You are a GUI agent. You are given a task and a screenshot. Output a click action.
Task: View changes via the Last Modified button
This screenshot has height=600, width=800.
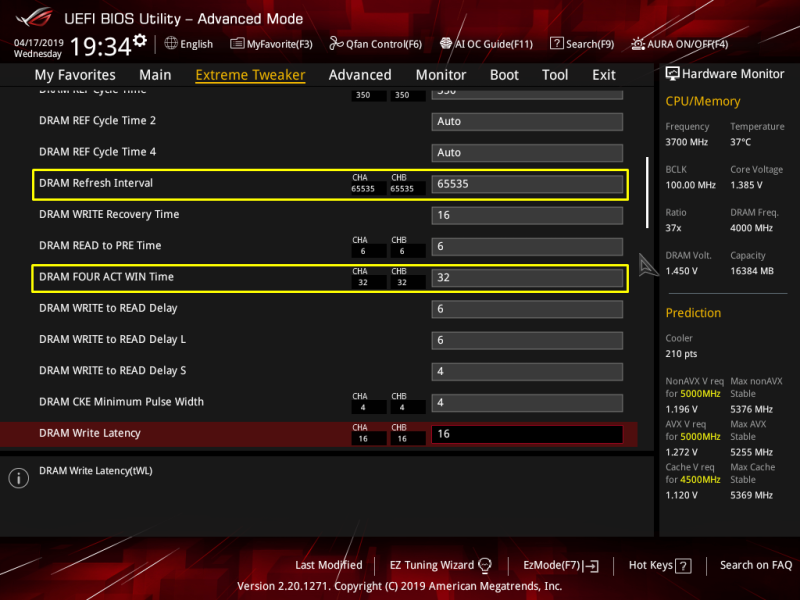click(x=328, y=565)
